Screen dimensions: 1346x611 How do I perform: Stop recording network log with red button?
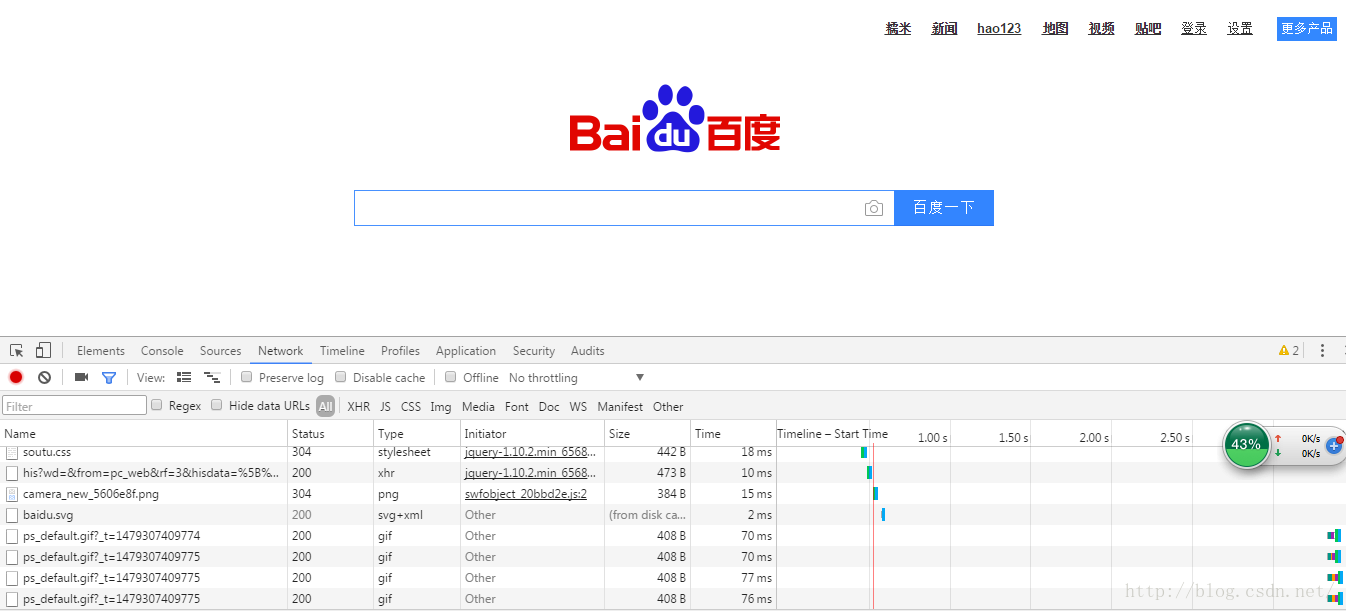16,377
